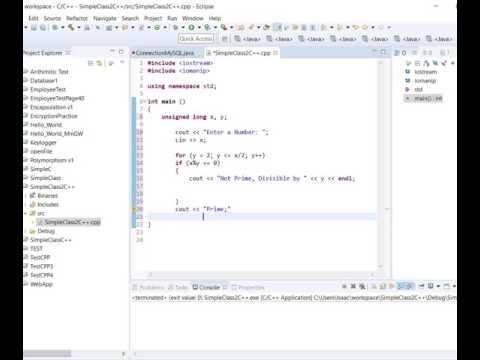Screen dimensions: 480x360
Task: Open the Source menu
Action: pyautogui.click(x=52, y=18)
